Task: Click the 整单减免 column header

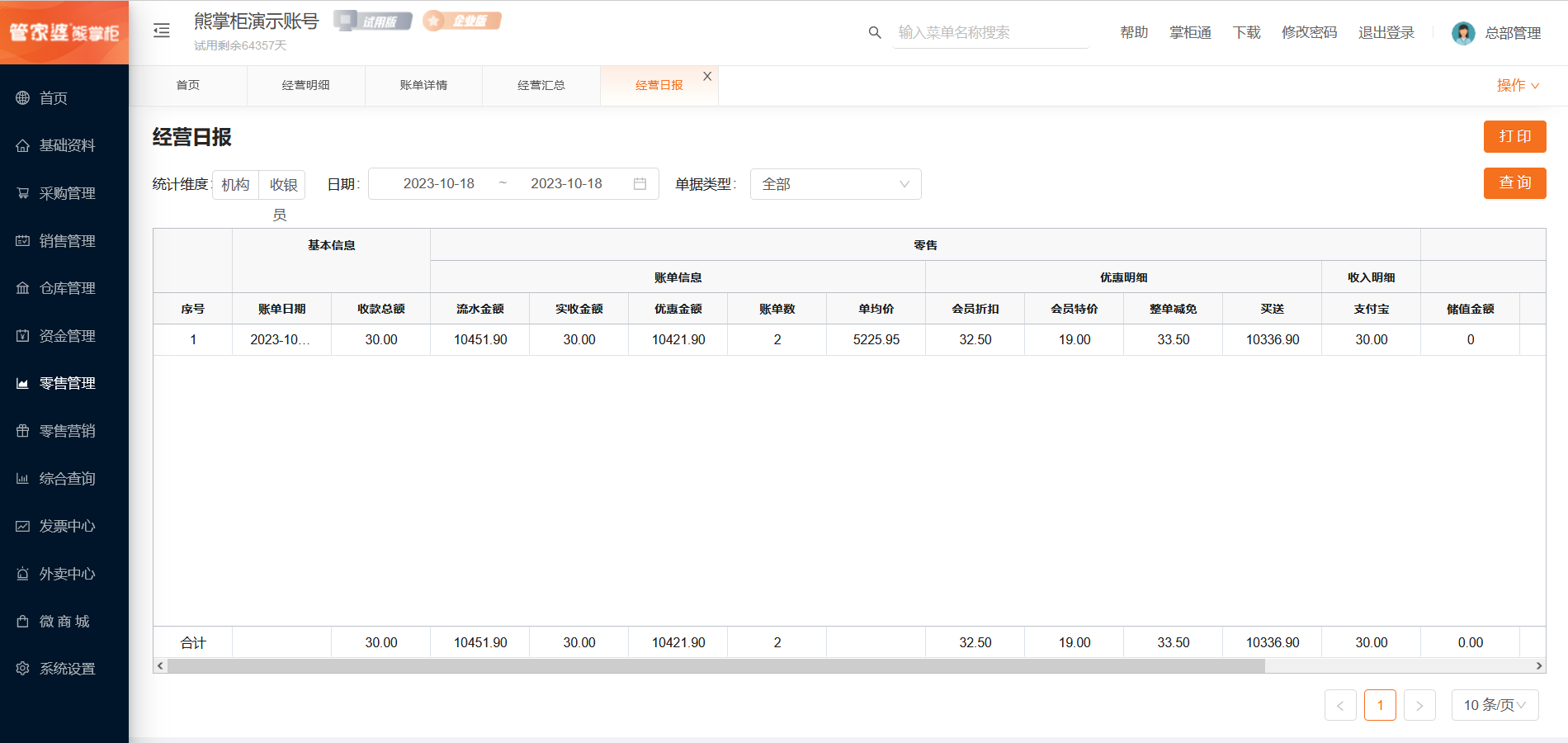Action: (x=1174, y=309)
